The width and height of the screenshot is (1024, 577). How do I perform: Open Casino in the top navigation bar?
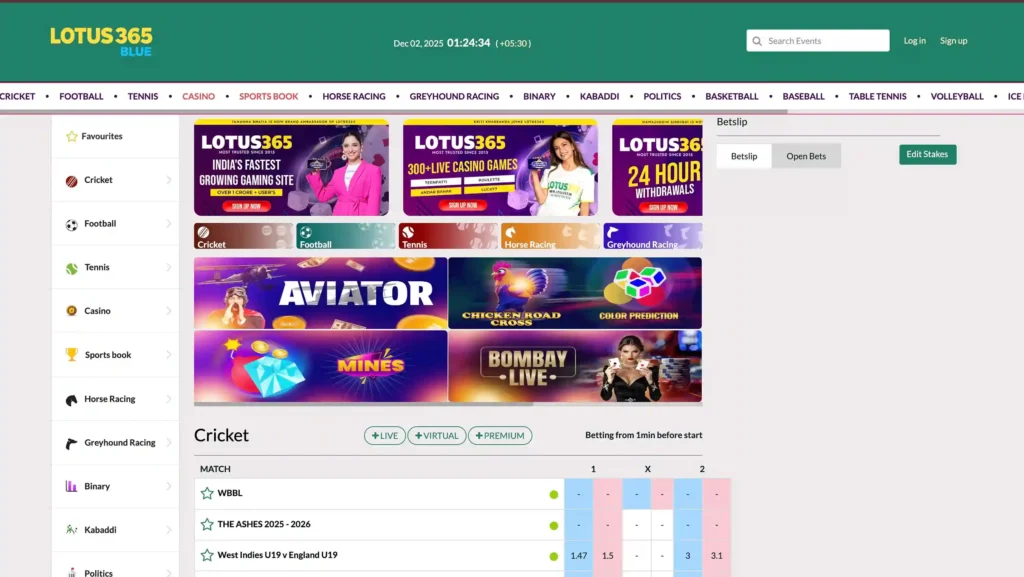click(198, 97)
